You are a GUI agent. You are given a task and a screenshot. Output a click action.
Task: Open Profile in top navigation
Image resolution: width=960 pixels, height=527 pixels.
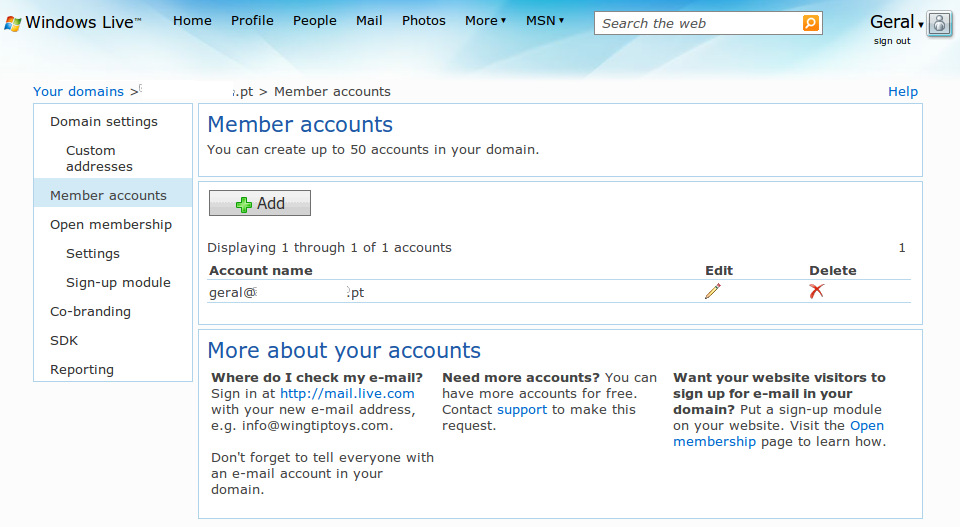(252, 21)
